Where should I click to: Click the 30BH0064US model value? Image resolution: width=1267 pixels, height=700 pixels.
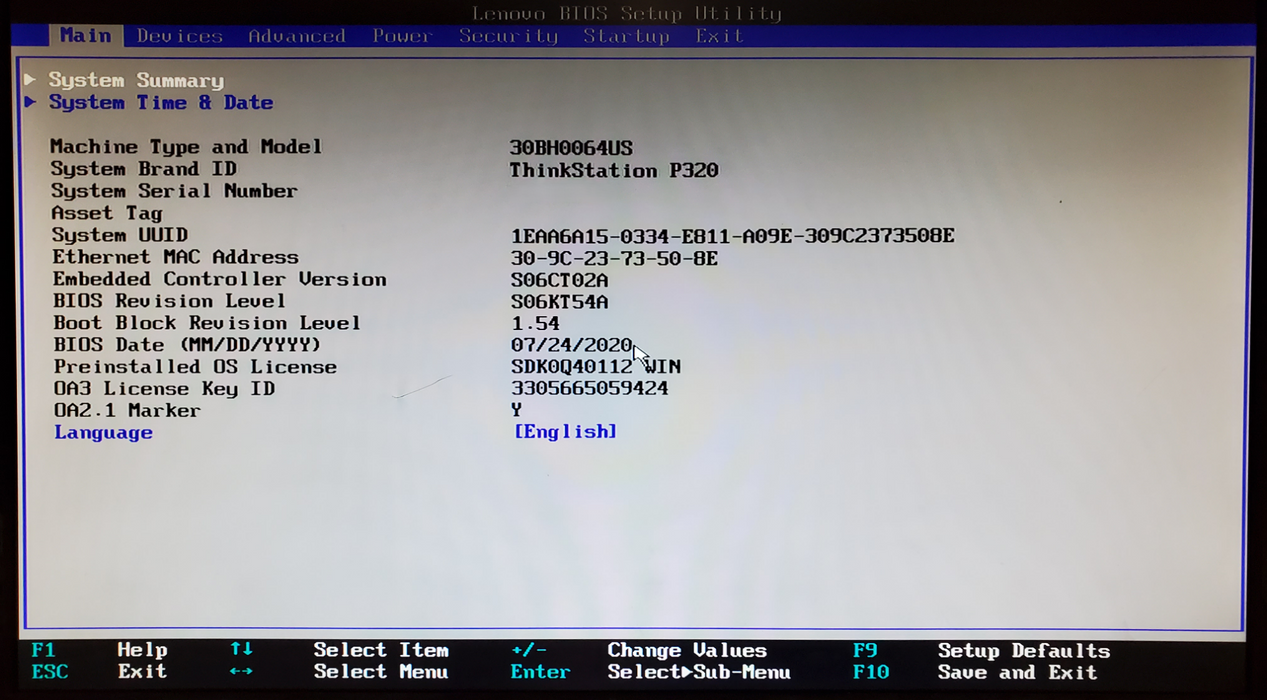click(571, 148)
